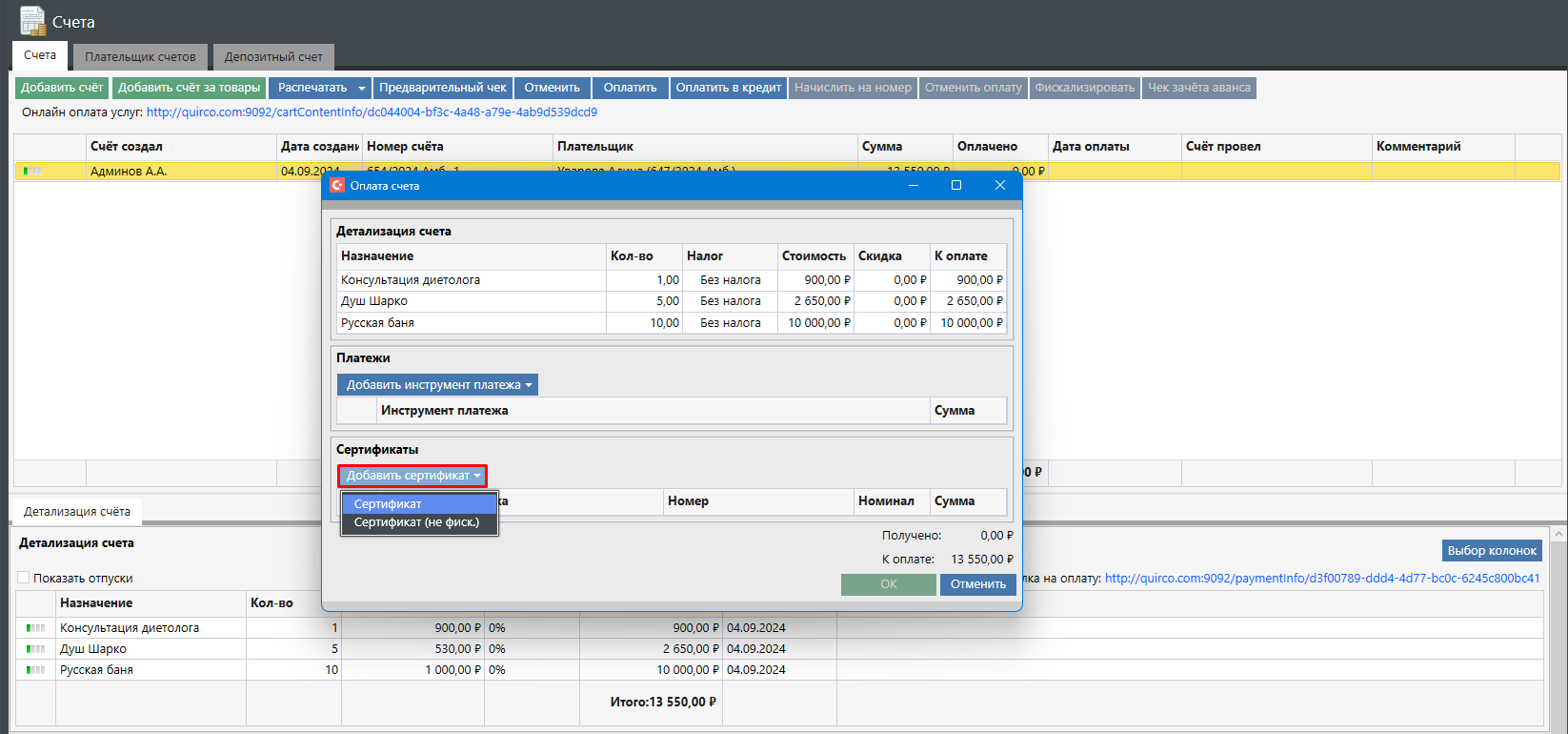Click the Счета app icon in header
Screen dimensions: 1568x734
click(32, 21)
